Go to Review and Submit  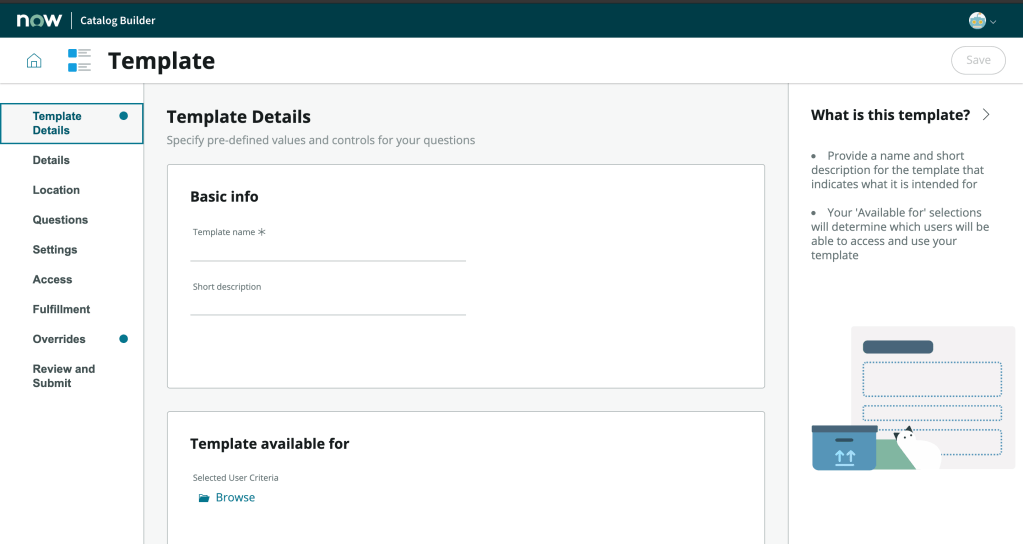tap(63, 376)
